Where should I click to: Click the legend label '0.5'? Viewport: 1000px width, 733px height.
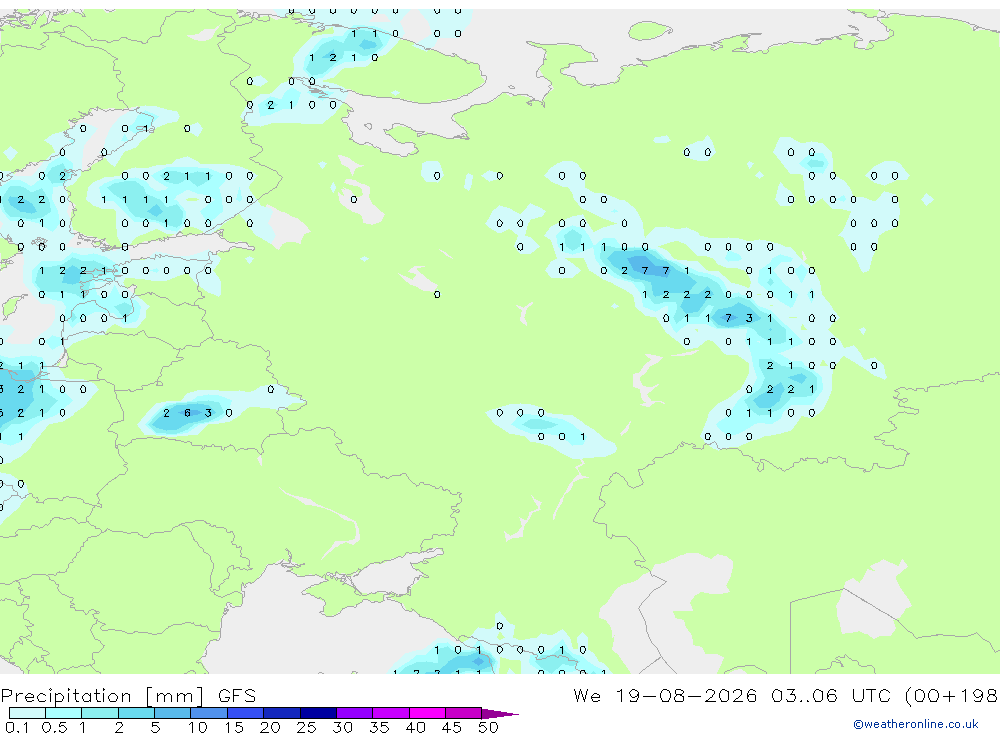point(54,727)
